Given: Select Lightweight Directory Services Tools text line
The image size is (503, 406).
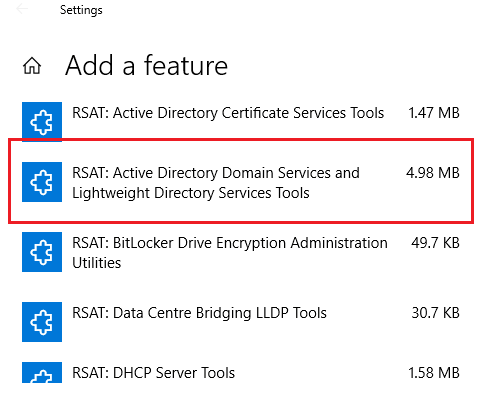Looking at the screenshot, I should click(x=191, y=193).
